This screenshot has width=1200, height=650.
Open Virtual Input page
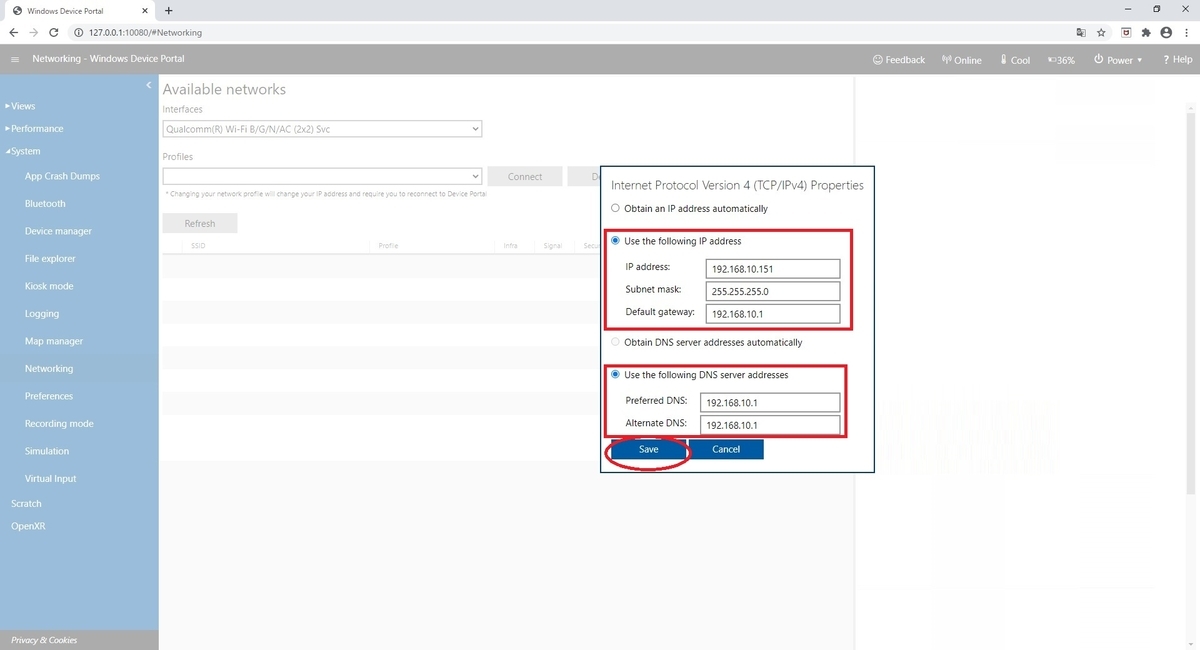(x=51, y=479)
